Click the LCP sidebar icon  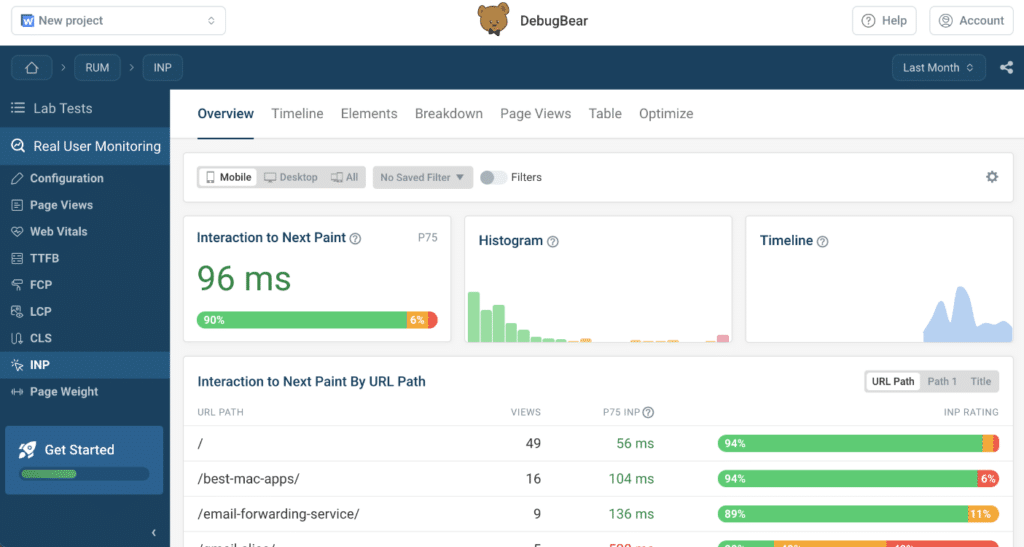pyautogui.click(x=17, y=311)
